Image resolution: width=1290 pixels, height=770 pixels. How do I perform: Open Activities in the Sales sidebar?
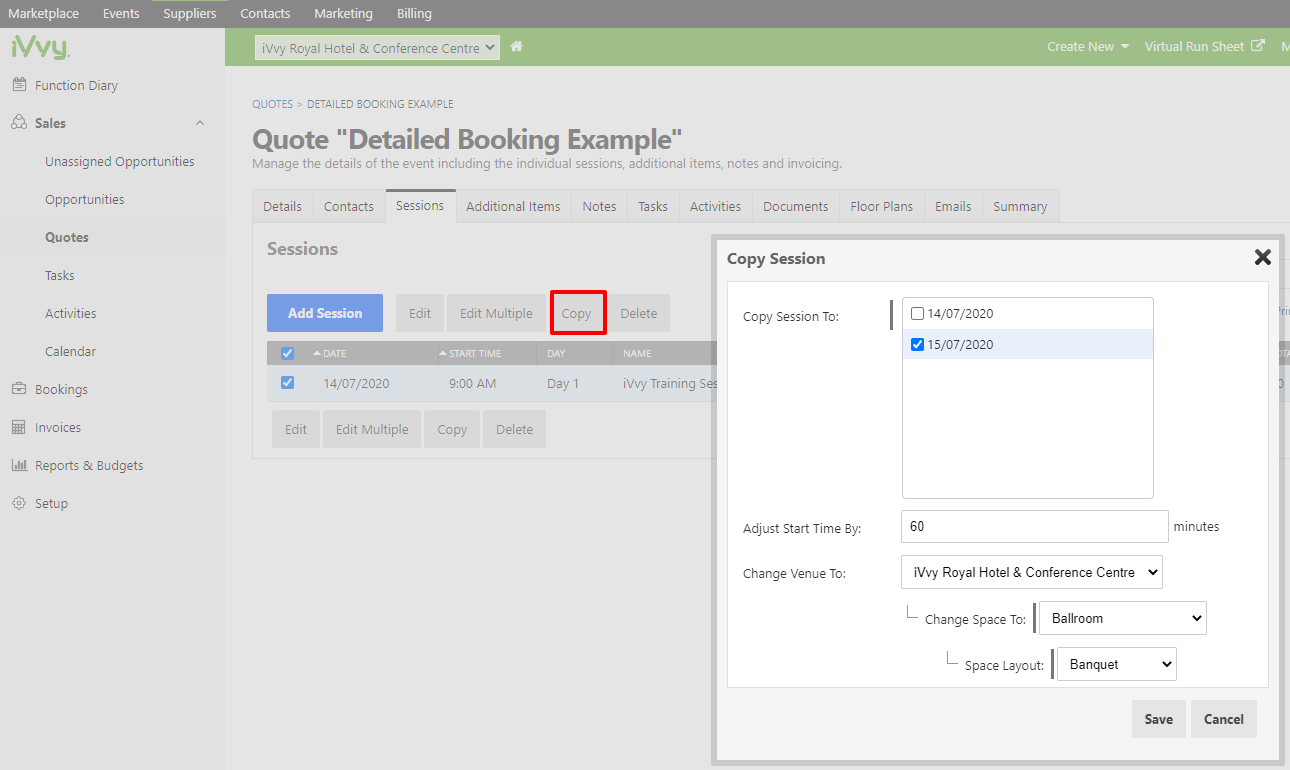point(71,313)
